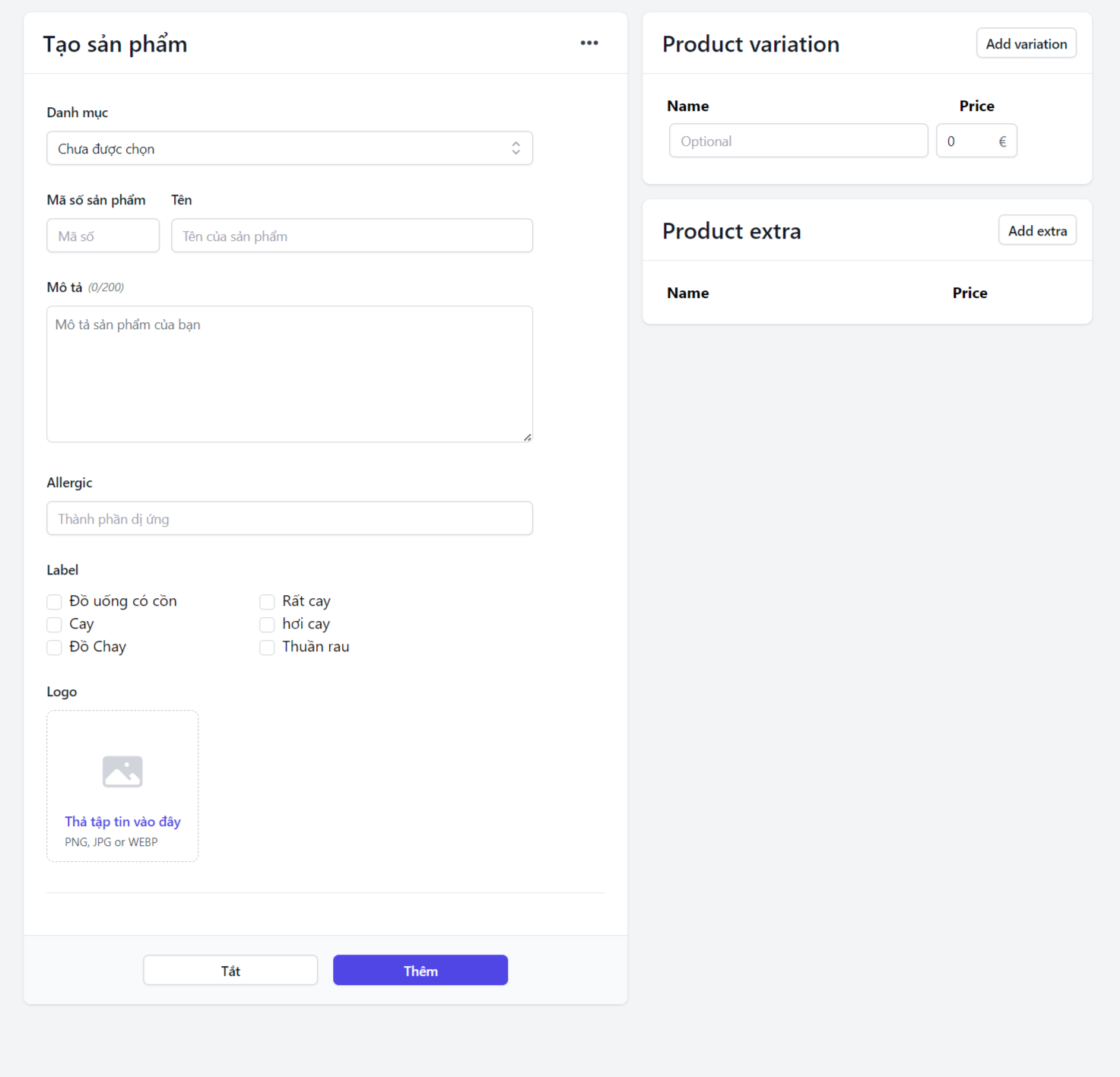The width and height of the screenshot is (1120, 1077).
Task: Toggle the Đồ Chay checkbox
Action: pos(54,648)
